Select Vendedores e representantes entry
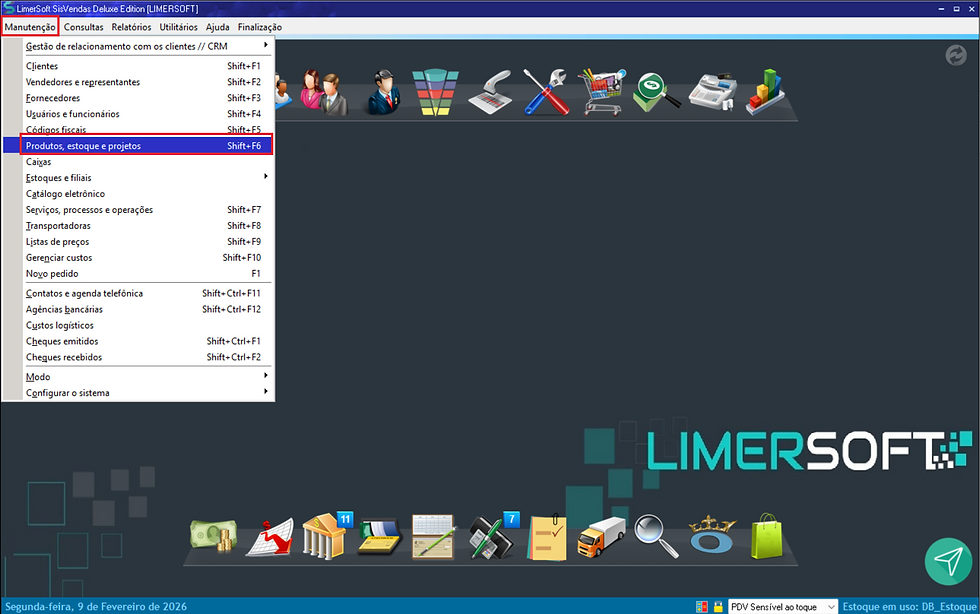Screen dimensions: 980x614 pos(138,82)
